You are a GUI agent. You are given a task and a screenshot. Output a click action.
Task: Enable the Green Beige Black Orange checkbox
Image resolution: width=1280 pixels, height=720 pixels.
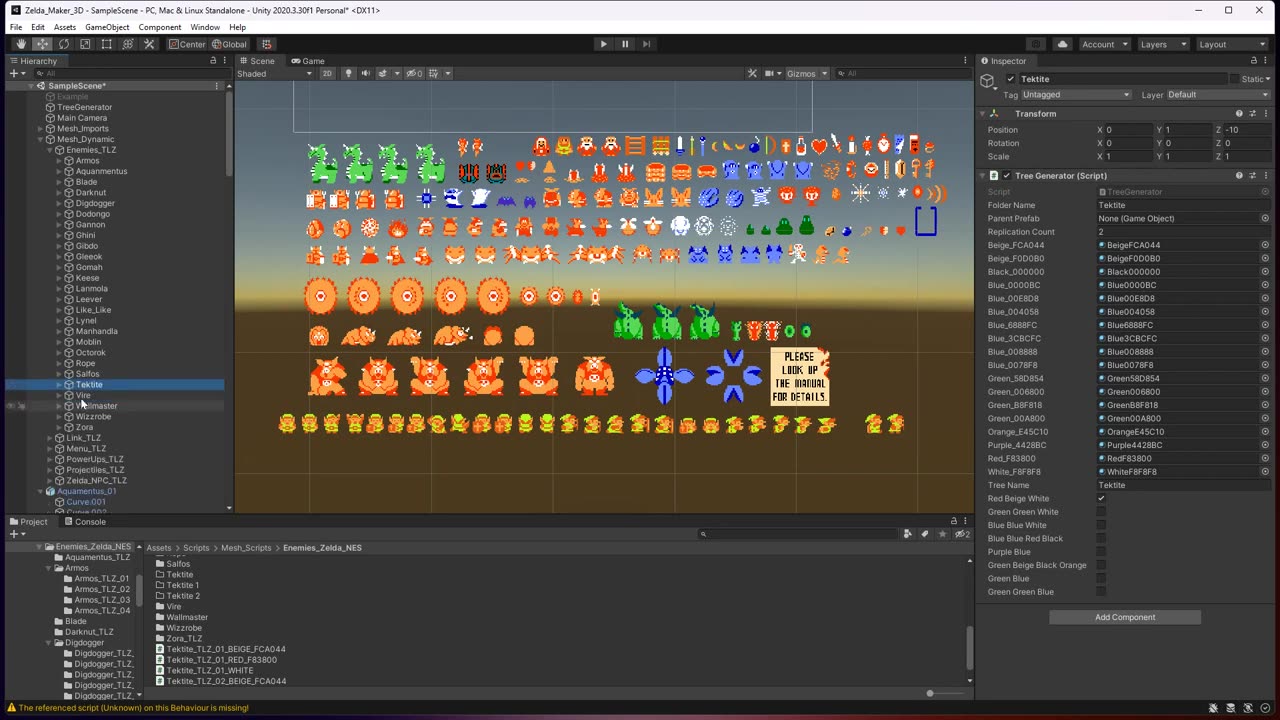pos(1101,565)
